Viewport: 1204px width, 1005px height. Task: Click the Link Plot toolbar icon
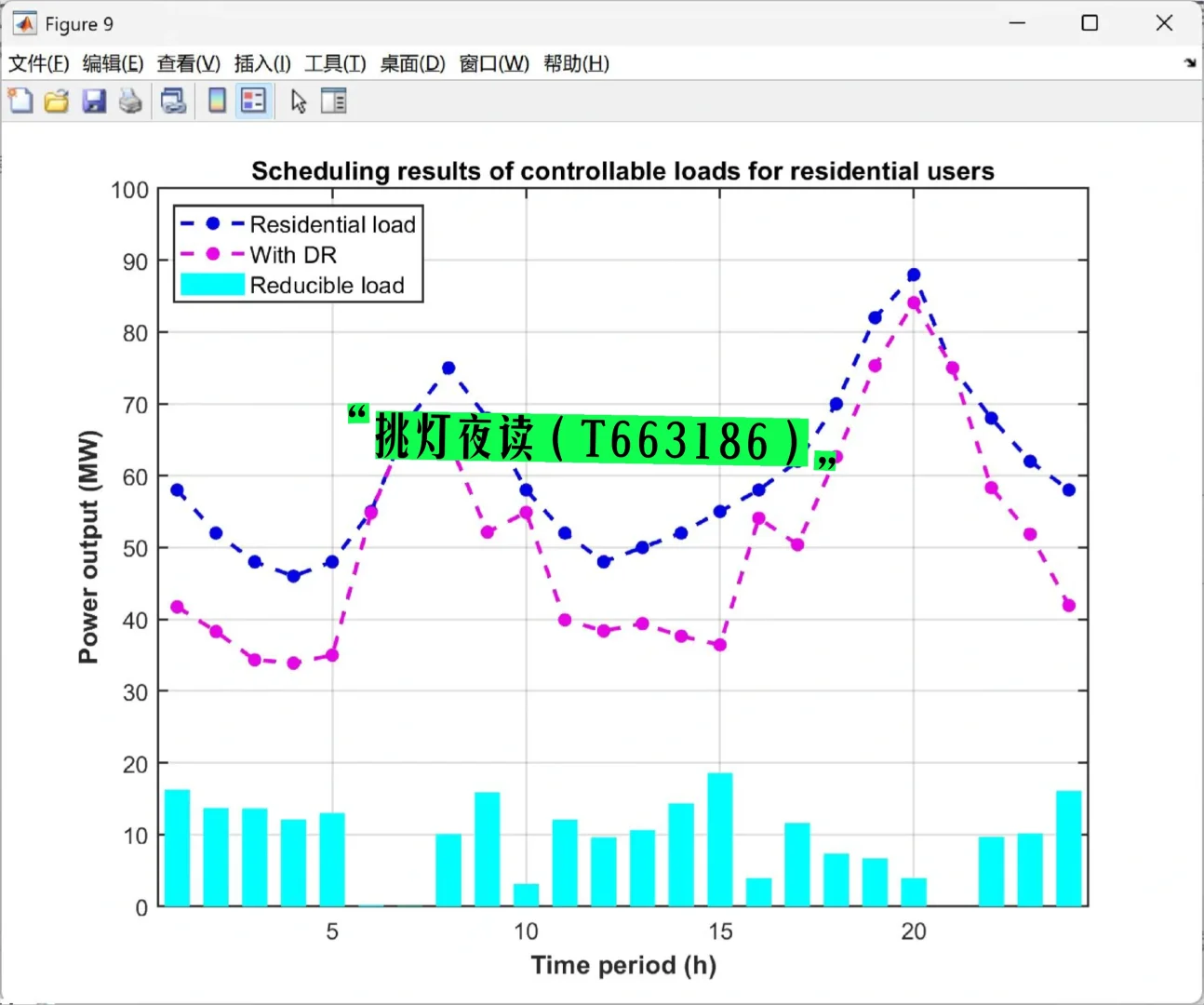(x=174, y=100)
